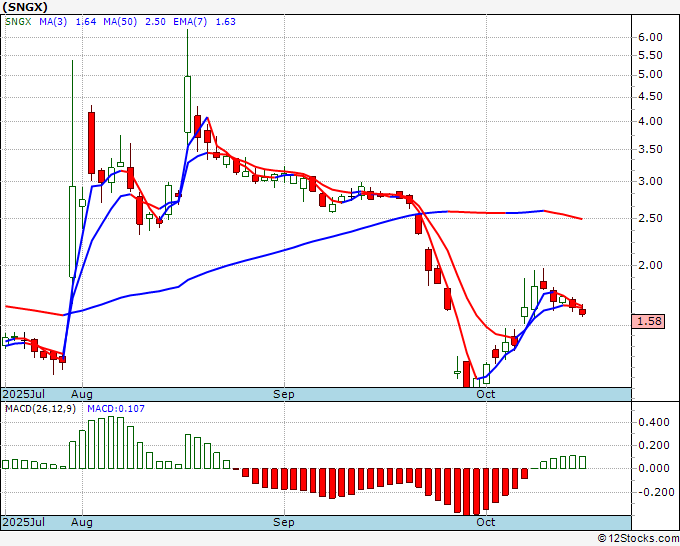The image size is (680, 546).
Task: Click the EMA(7) legend label
Action: click(190, 22)
